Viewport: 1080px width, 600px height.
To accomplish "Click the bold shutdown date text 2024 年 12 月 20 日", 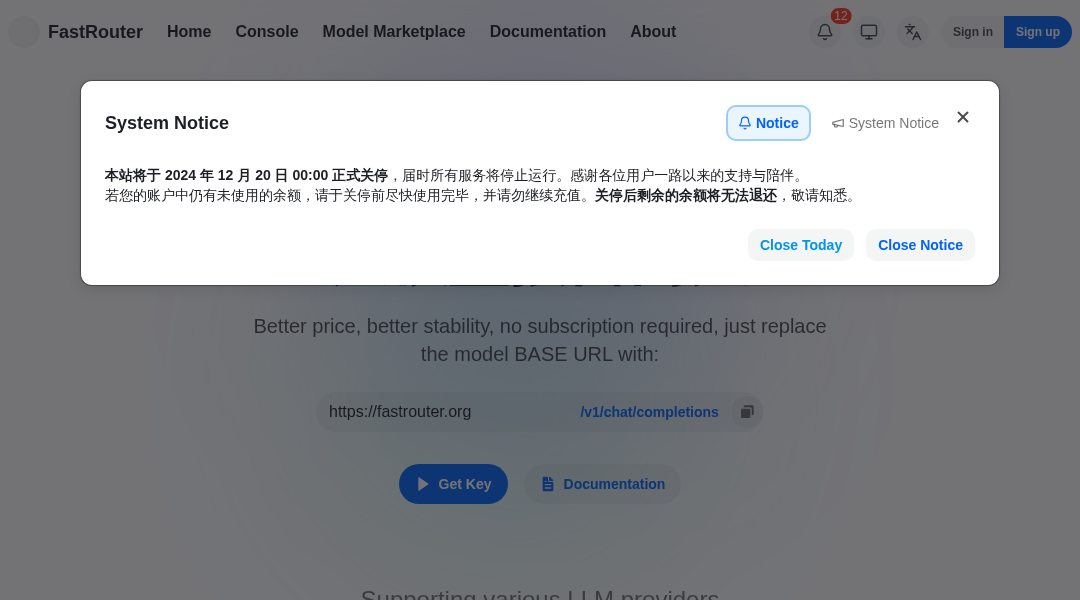I will coord(226,176).
